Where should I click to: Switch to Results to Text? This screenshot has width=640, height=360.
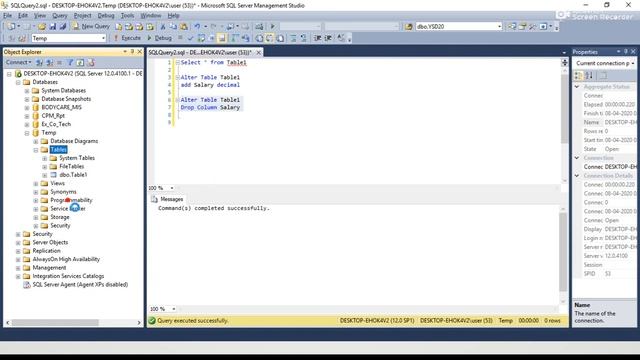tap(259, 38)
